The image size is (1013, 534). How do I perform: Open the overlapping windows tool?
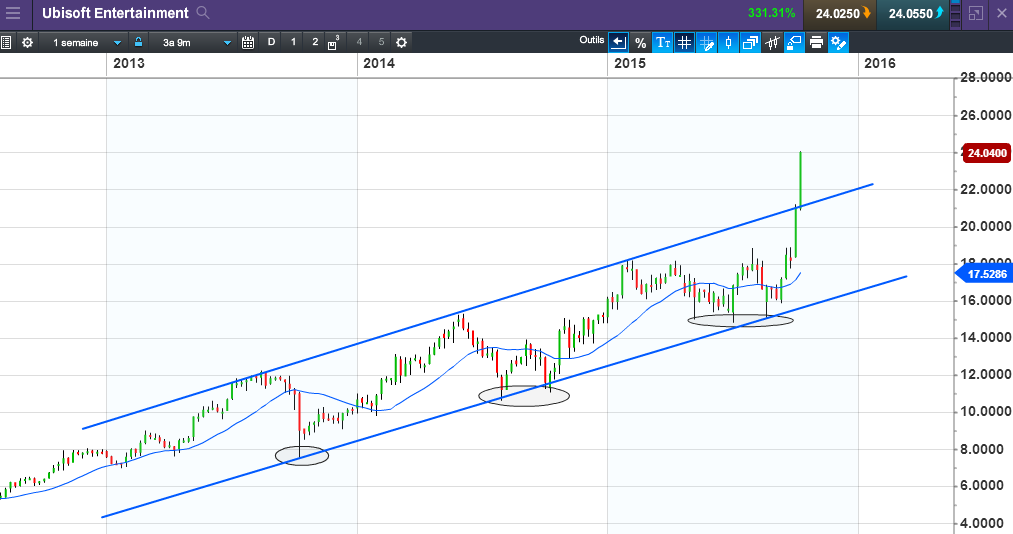coord(751,43)
